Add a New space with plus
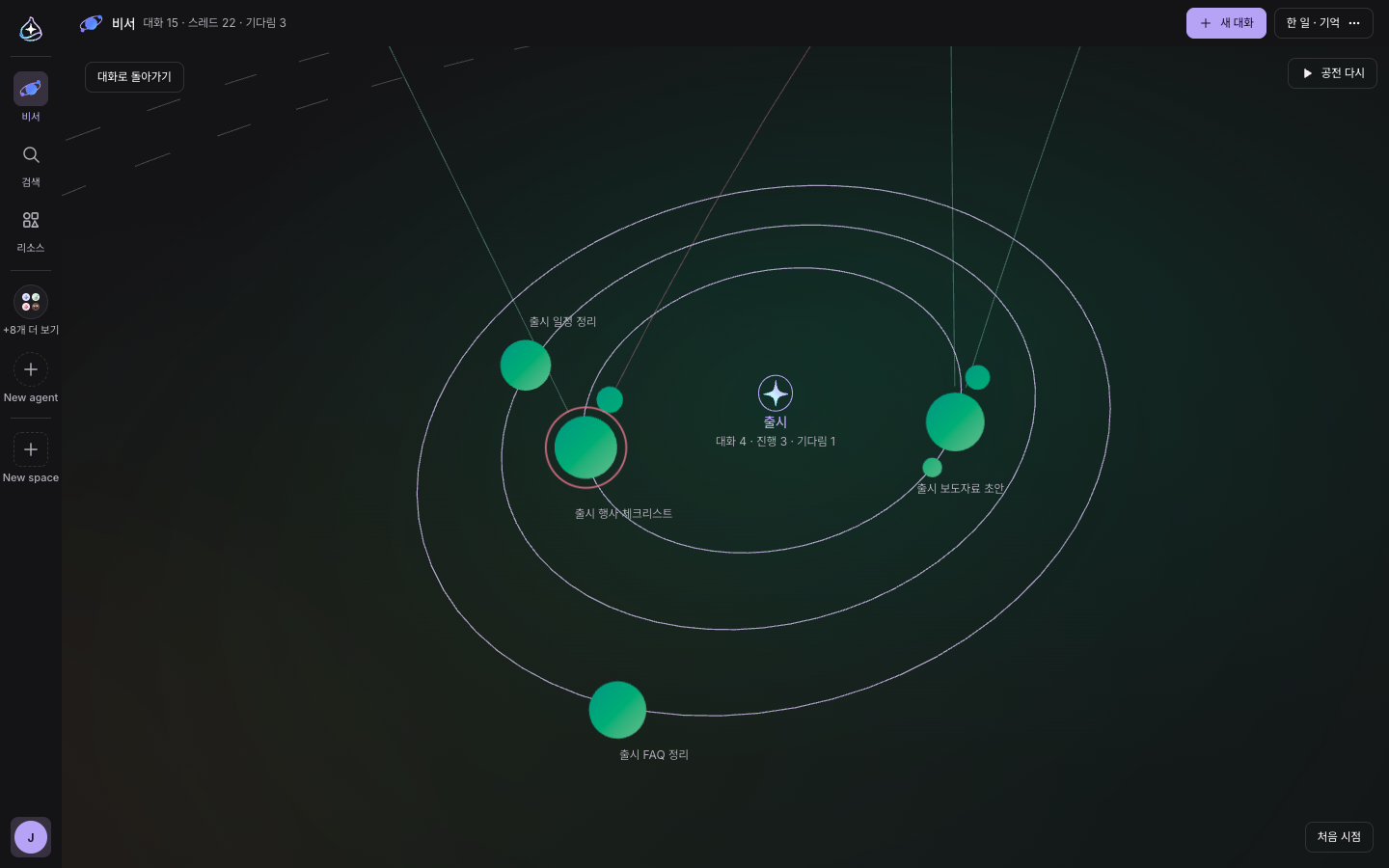1389x868 pixels. tap(31, 449)
